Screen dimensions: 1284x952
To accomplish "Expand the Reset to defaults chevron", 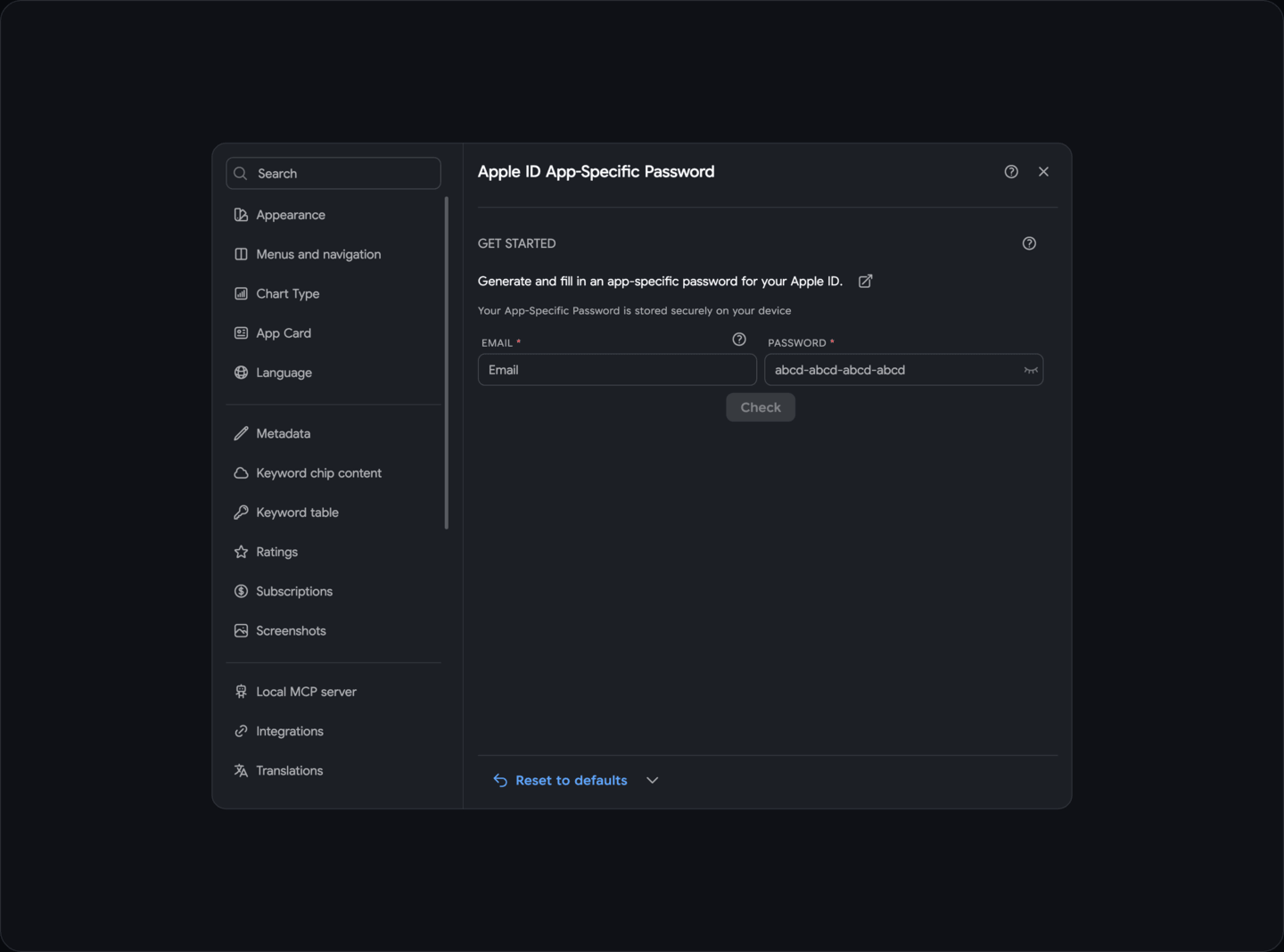I will click(x=653, y=780).
